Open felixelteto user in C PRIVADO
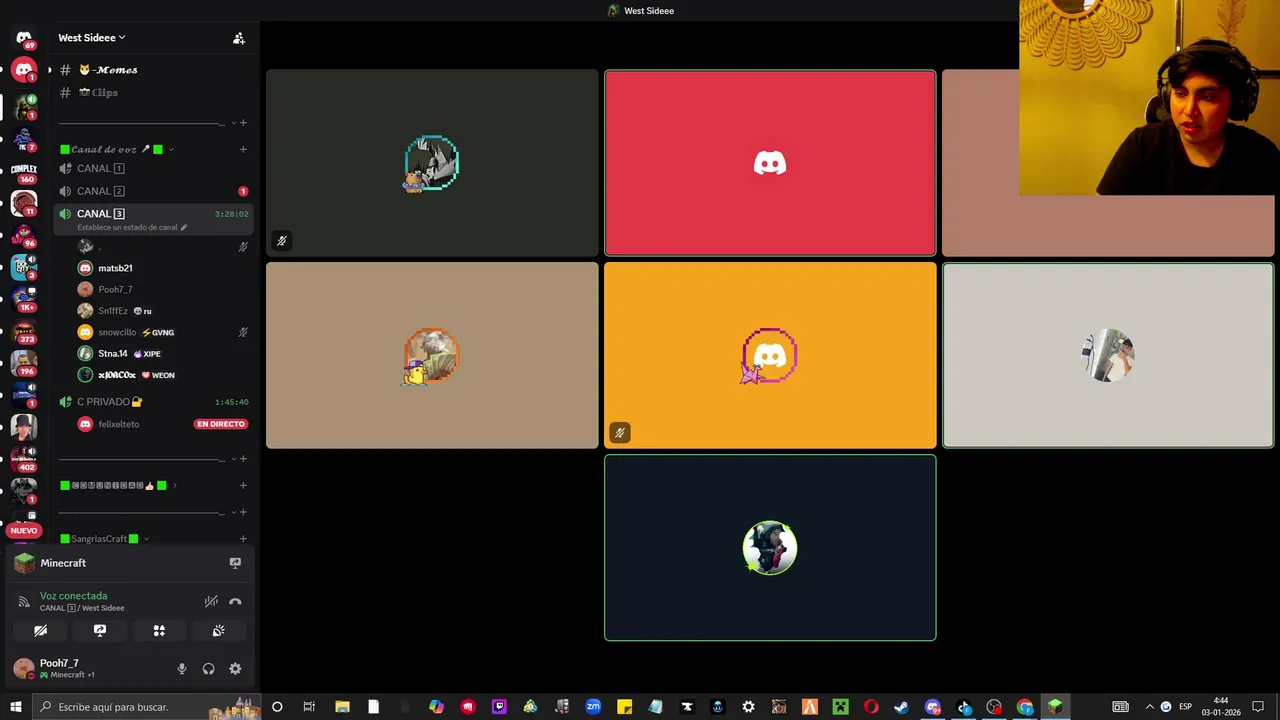1280x720 pixels. coord(118,424)
